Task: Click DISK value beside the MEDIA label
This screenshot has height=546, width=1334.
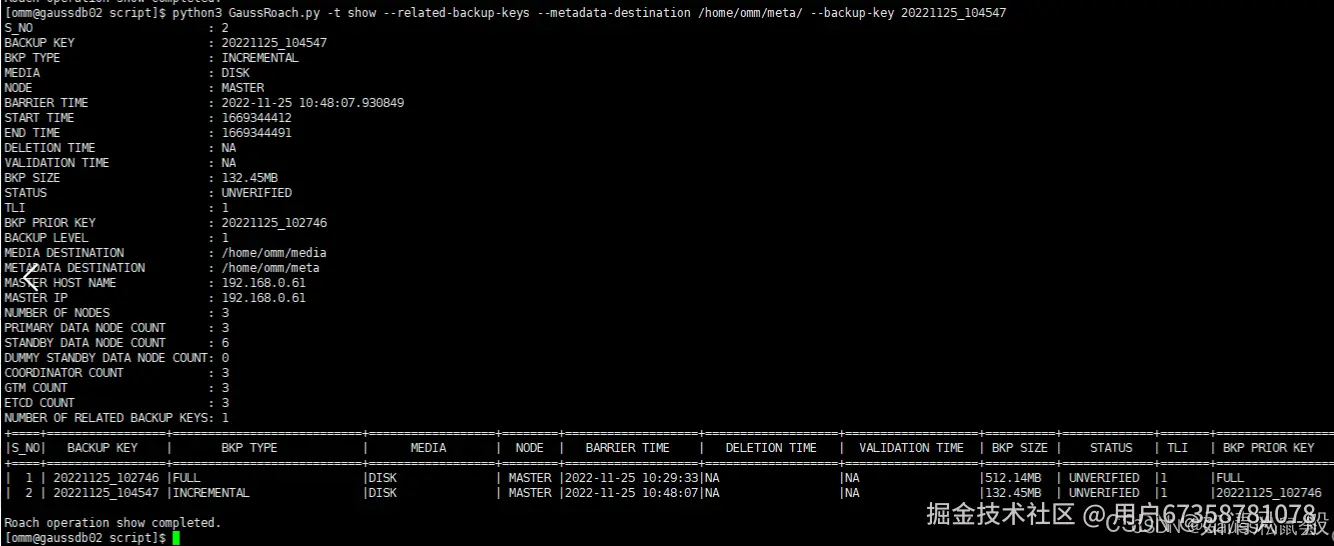Action: [x=235, y=73]
